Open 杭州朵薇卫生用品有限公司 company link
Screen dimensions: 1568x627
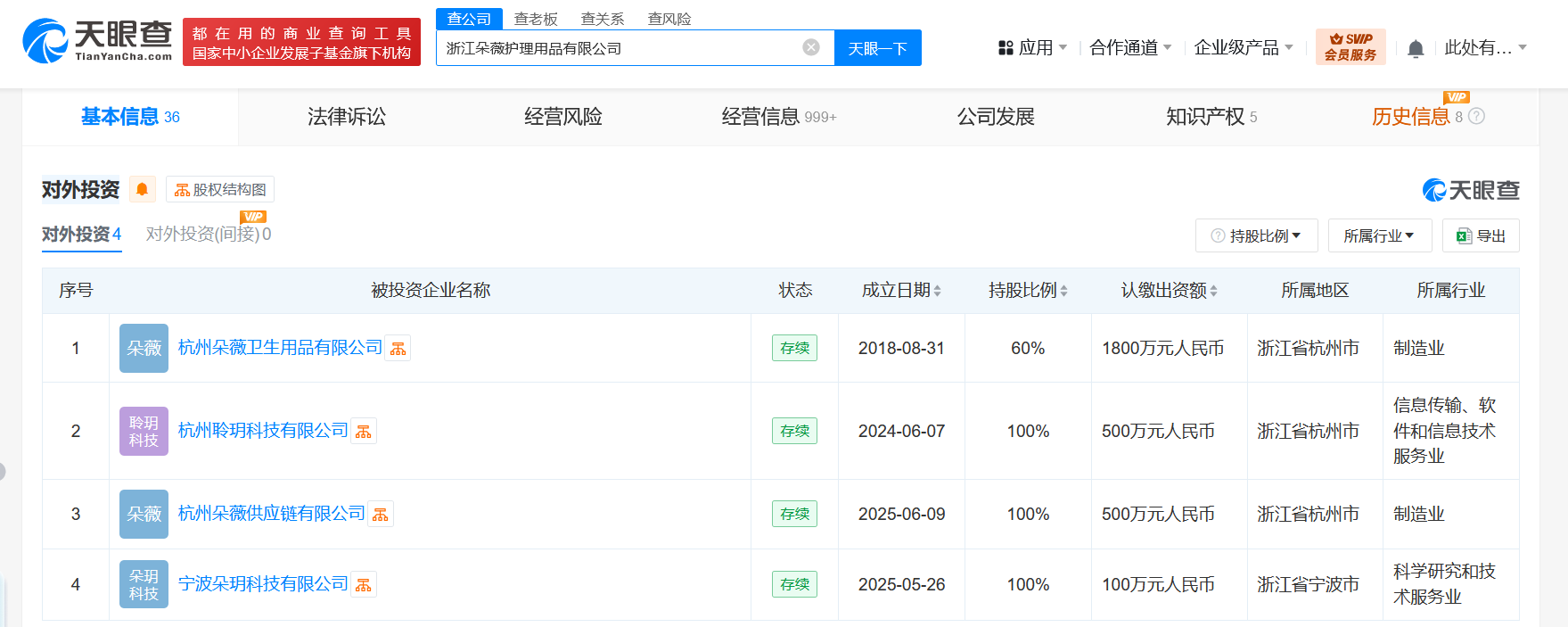(x=280, y=348)
